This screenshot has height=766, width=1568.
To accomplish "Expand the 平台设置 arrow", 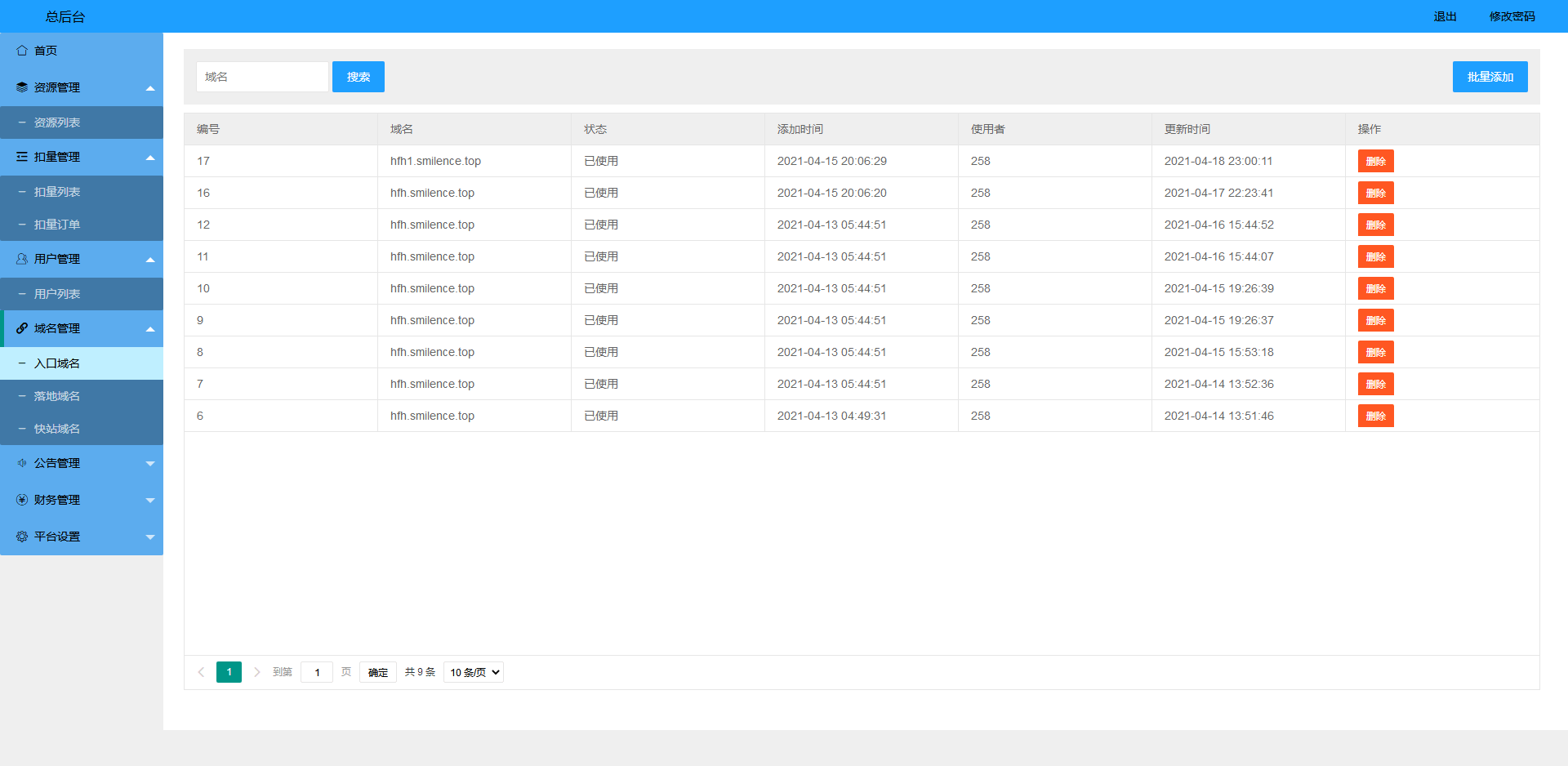I will 150,537.
